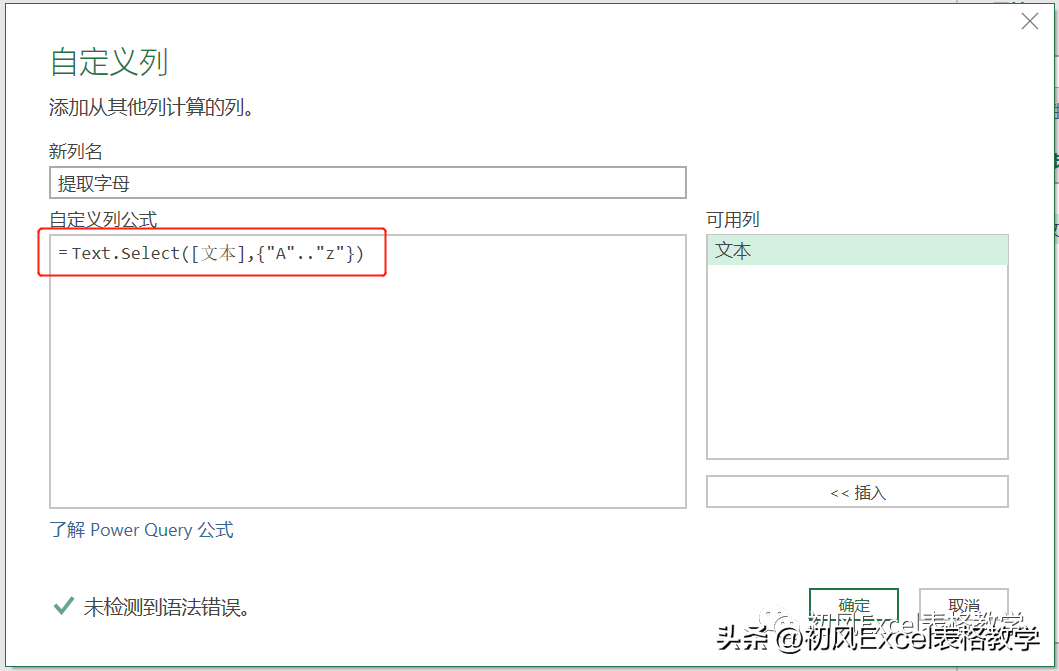The image size is (1059, 671).
Task: Select 文本 in the 可用列 list
Action: [x=857, y=250]
